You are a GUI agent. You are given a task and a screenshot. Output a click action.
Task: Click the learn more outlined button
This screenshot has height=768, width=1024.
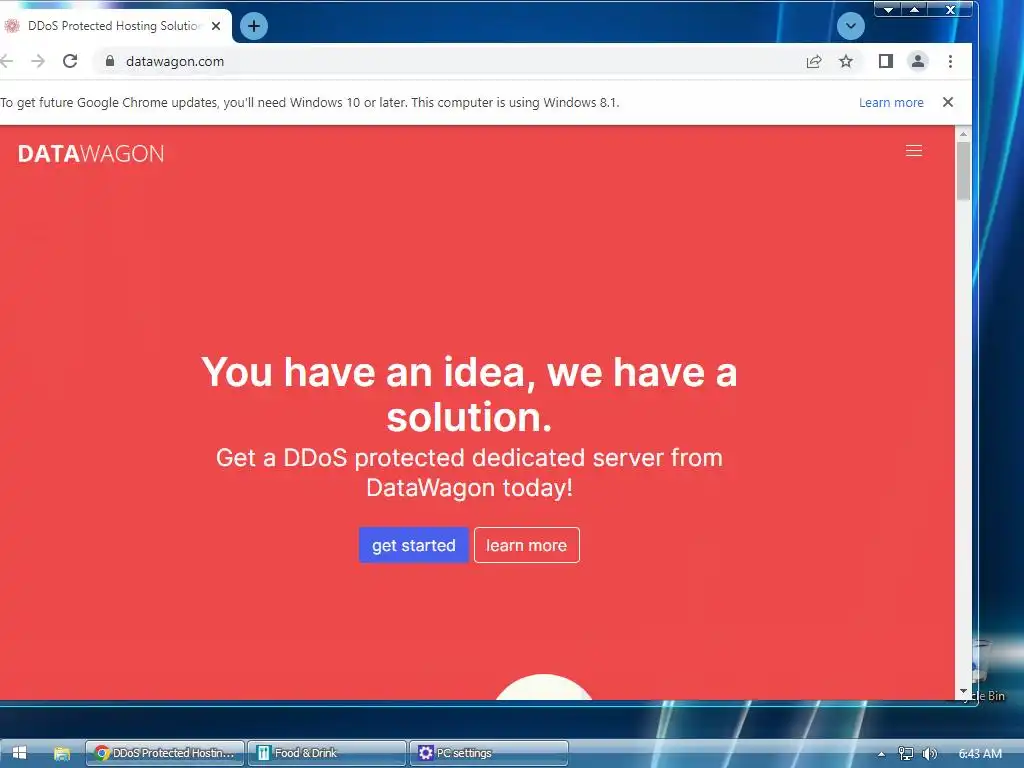[526, 545]
